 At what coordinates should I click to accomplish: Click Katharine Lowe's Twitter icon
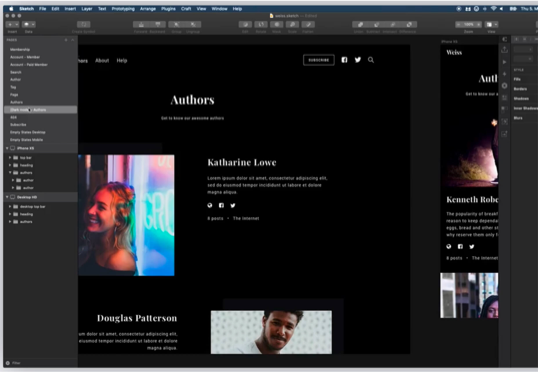click(x=233, y=205)
